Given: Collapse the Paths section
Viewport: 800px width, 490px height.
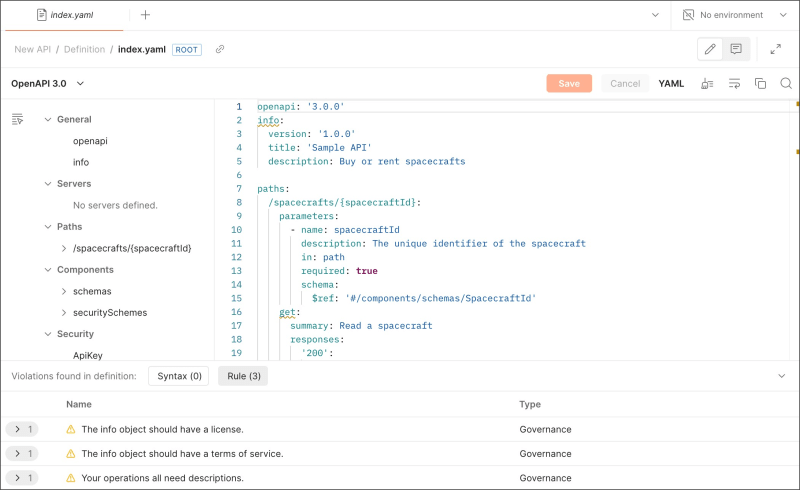Looking at the screenshot, I should 48,227.
